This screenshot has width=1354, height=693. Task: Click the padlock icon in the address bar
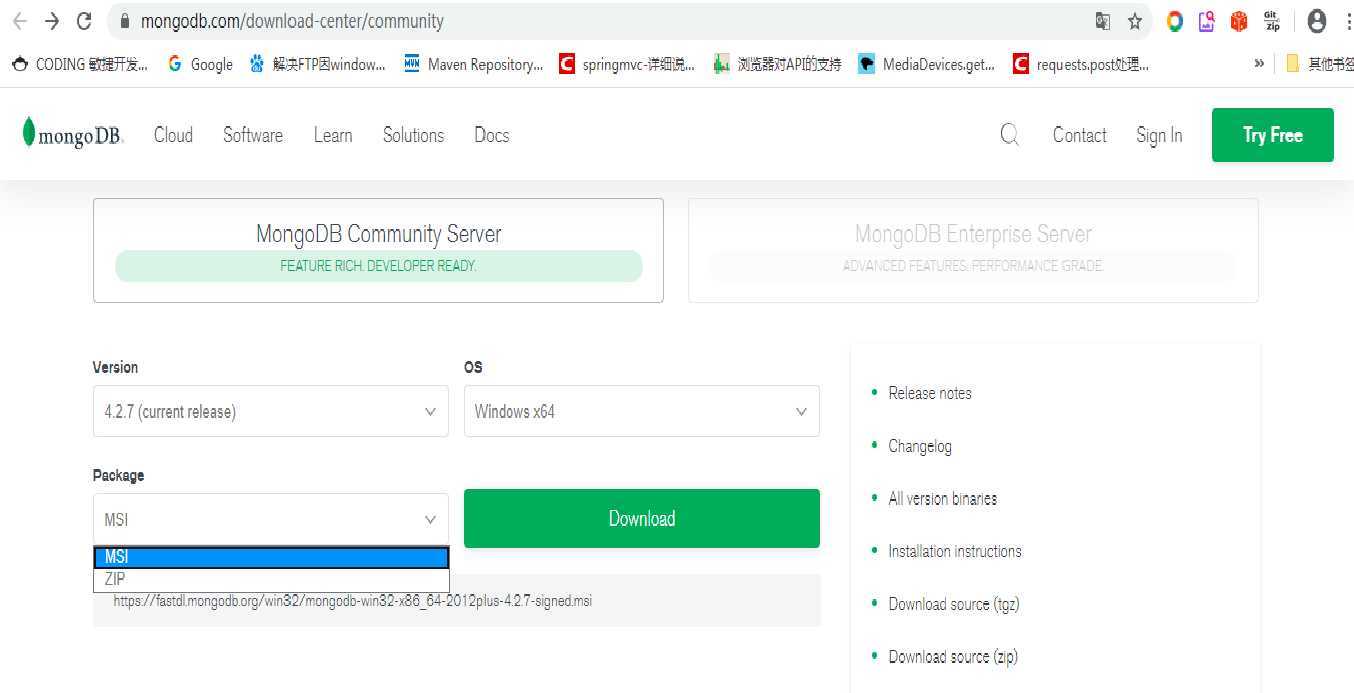coord(124,21)
